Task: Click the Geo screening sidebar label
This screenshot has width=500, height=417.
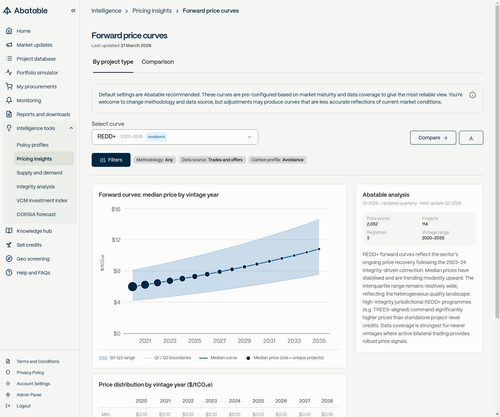Action: point(33,259)
